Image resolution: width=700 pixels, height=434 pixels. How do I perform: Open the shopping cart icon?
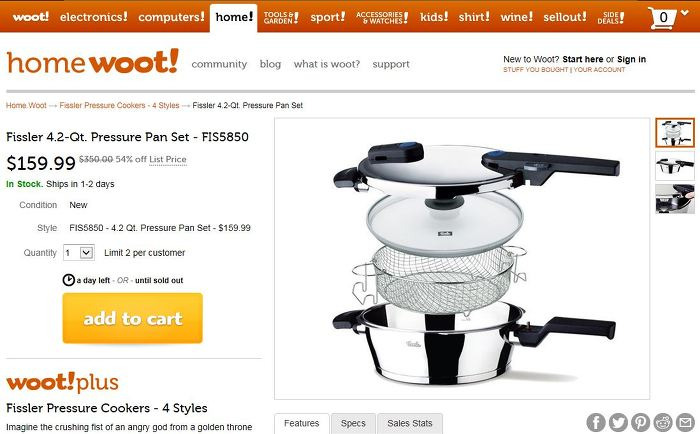coord(662,18)
